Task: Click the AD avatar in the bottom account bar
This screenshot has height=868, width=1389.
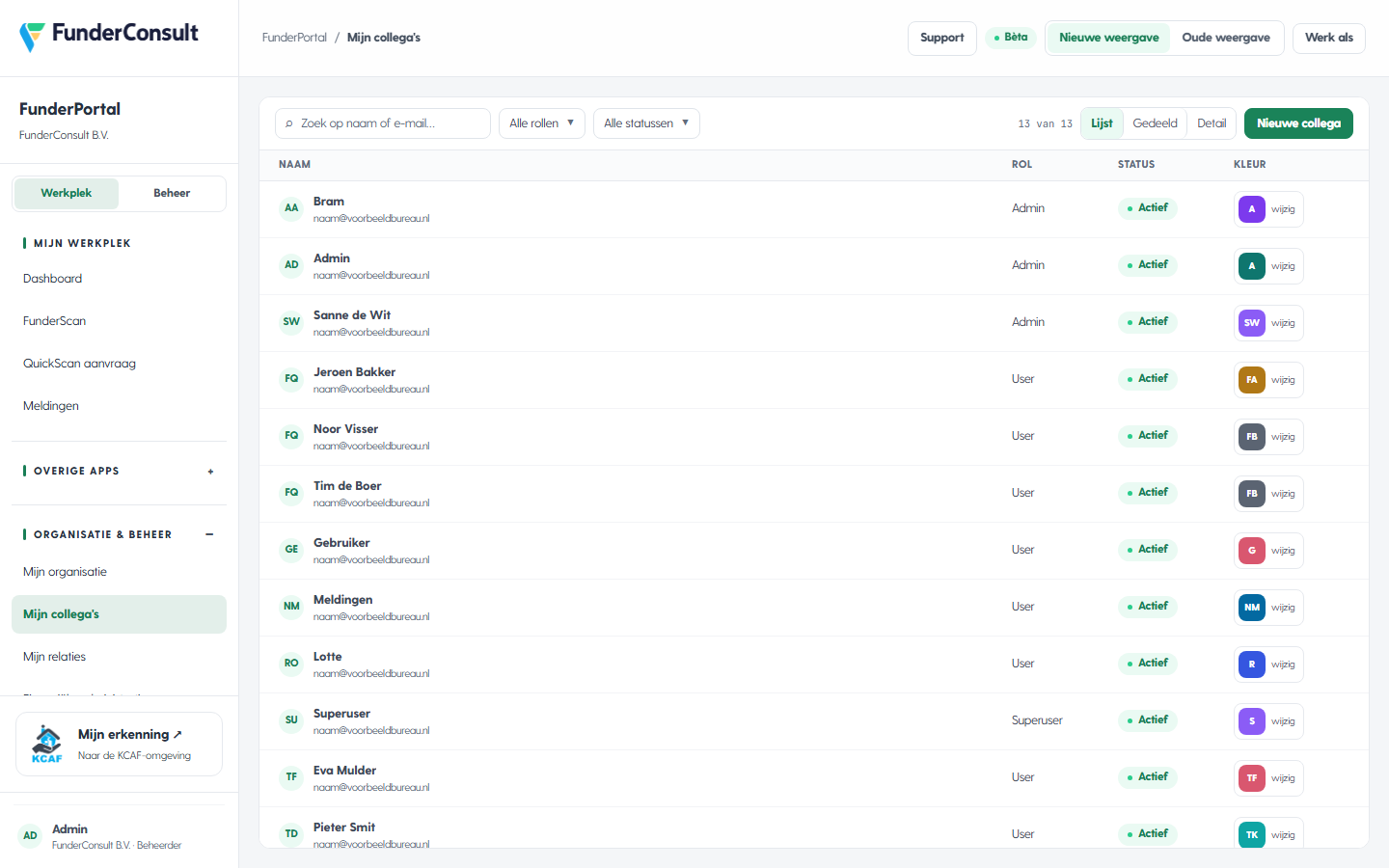Action: (30, 836)
